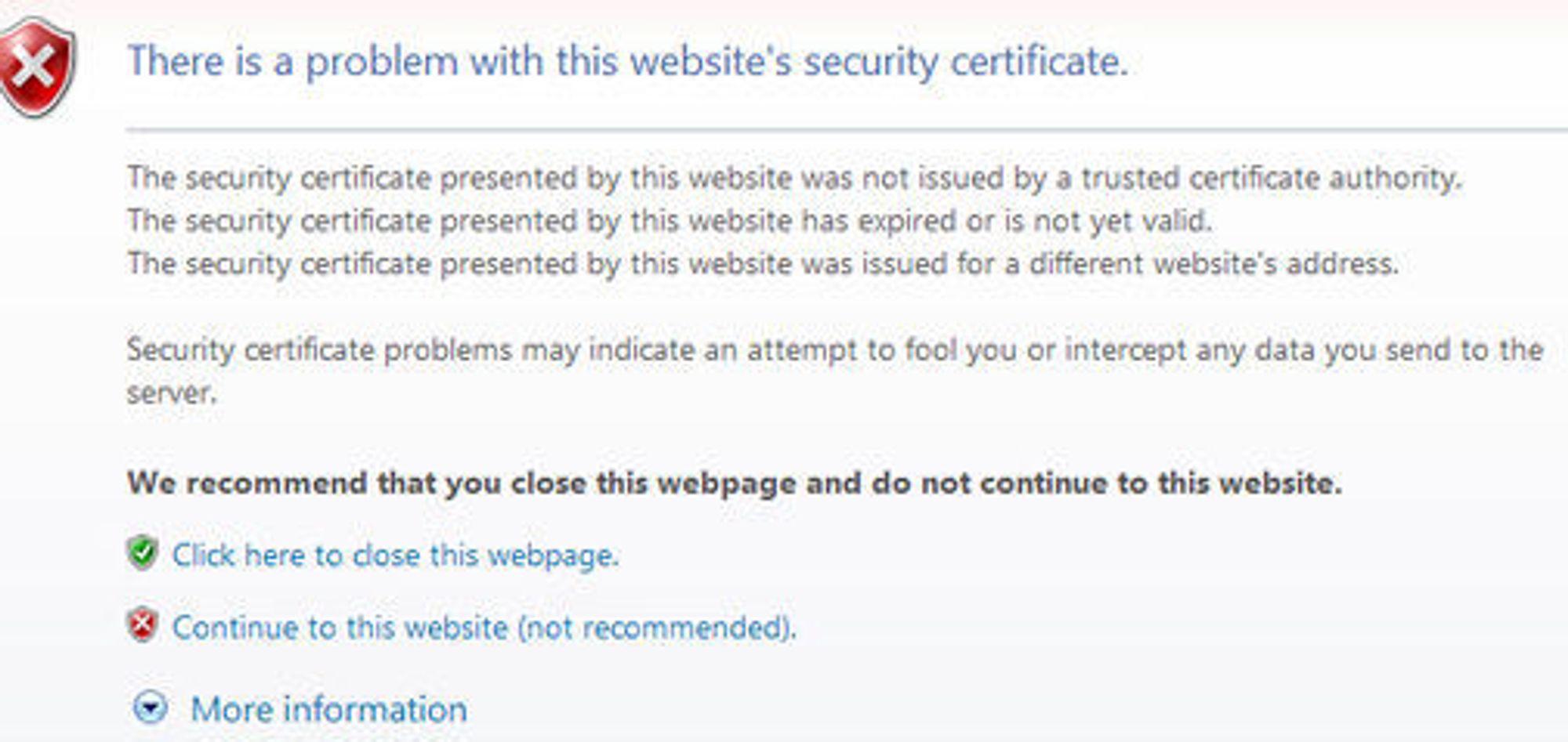Click the small red shield X icon
The height and width of the screenshot is (742, 1568).
coord(142,625)
